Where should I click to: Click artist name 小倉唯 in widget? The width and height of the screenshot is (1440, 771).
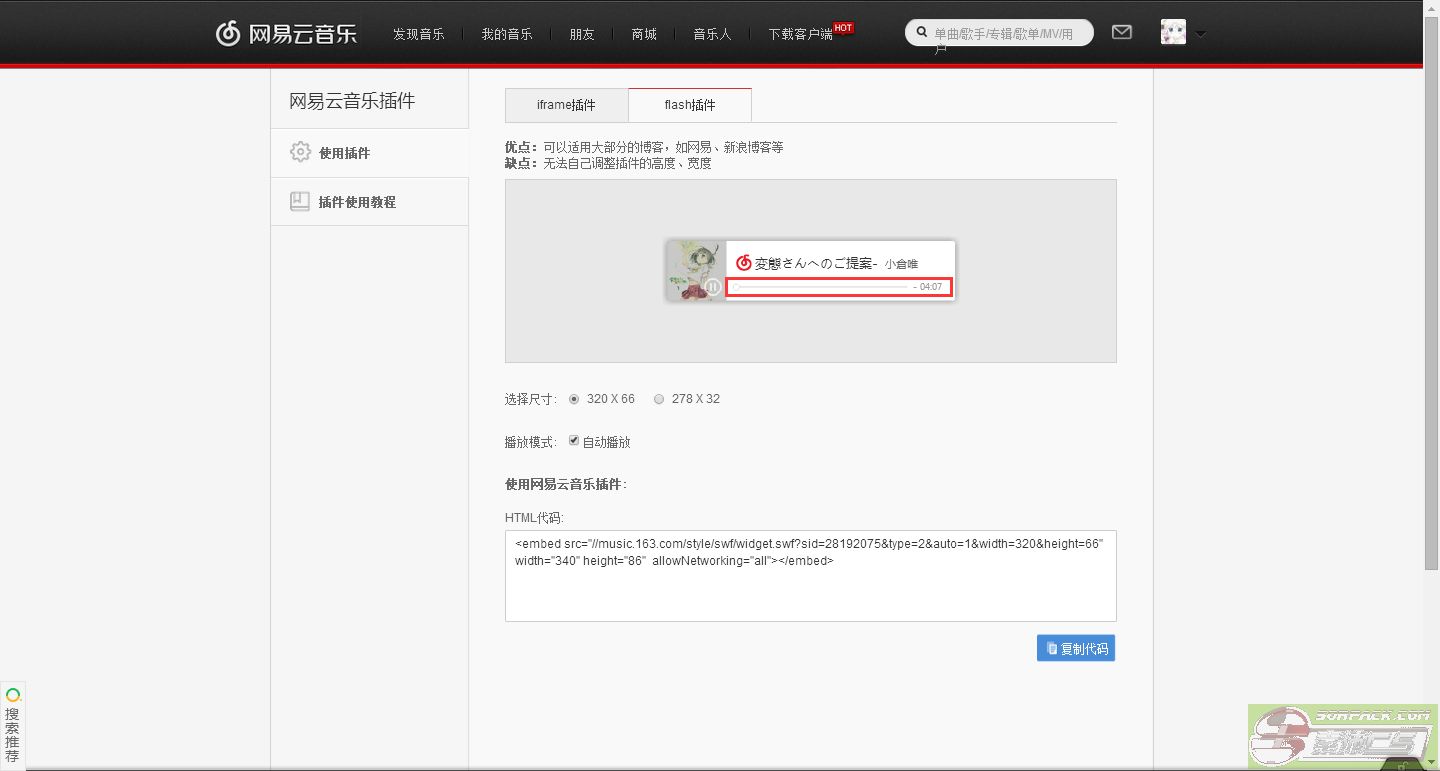901,264
